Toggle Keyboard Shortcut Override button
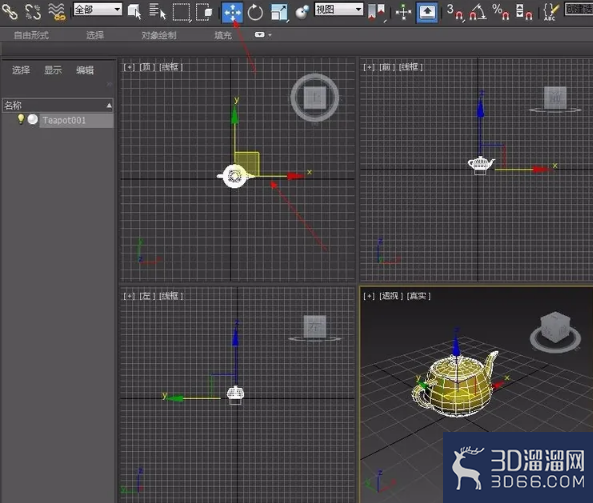 427,12
